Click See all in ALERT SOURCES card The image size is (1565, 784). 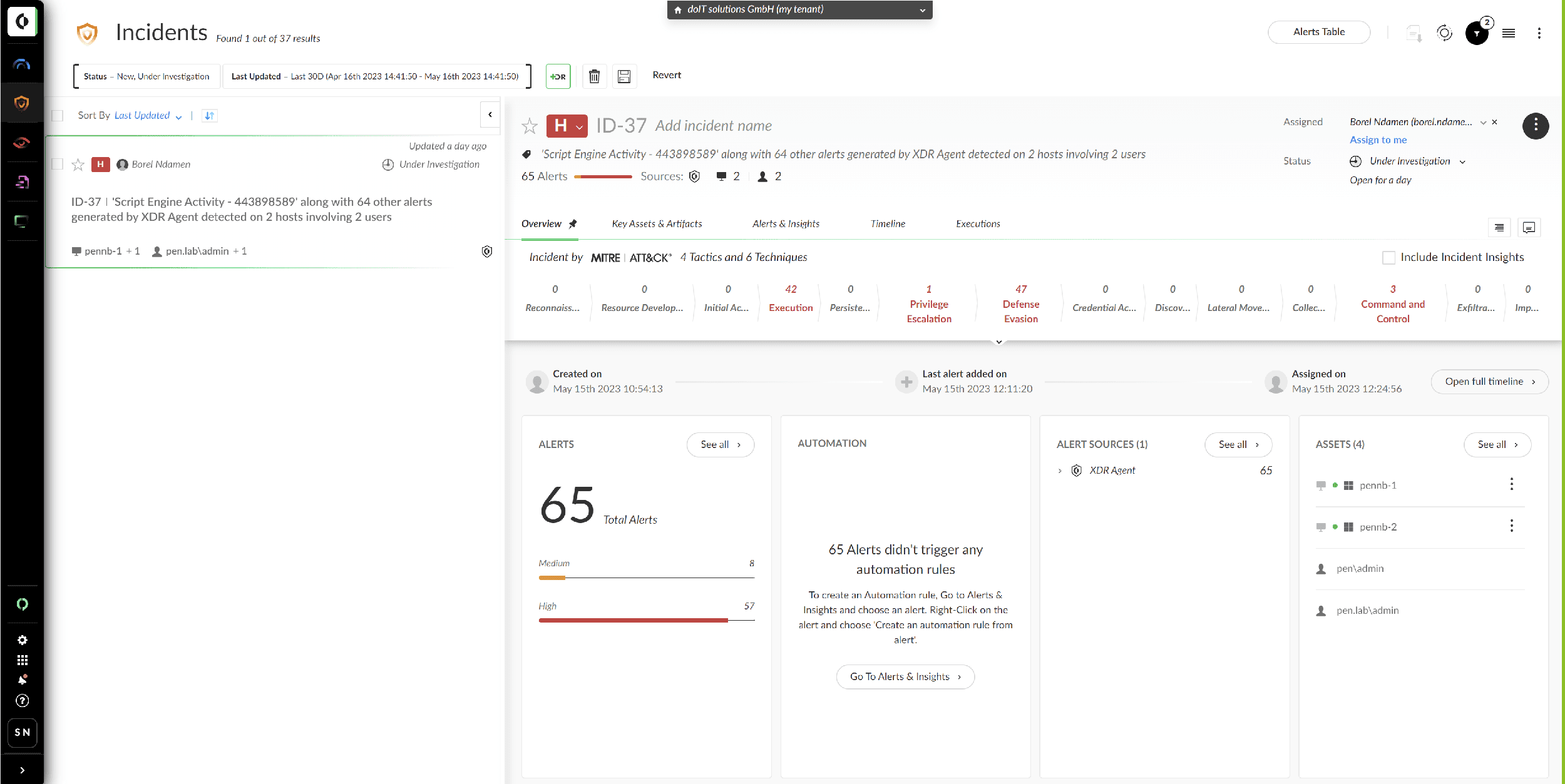(x=1238, y=445)
